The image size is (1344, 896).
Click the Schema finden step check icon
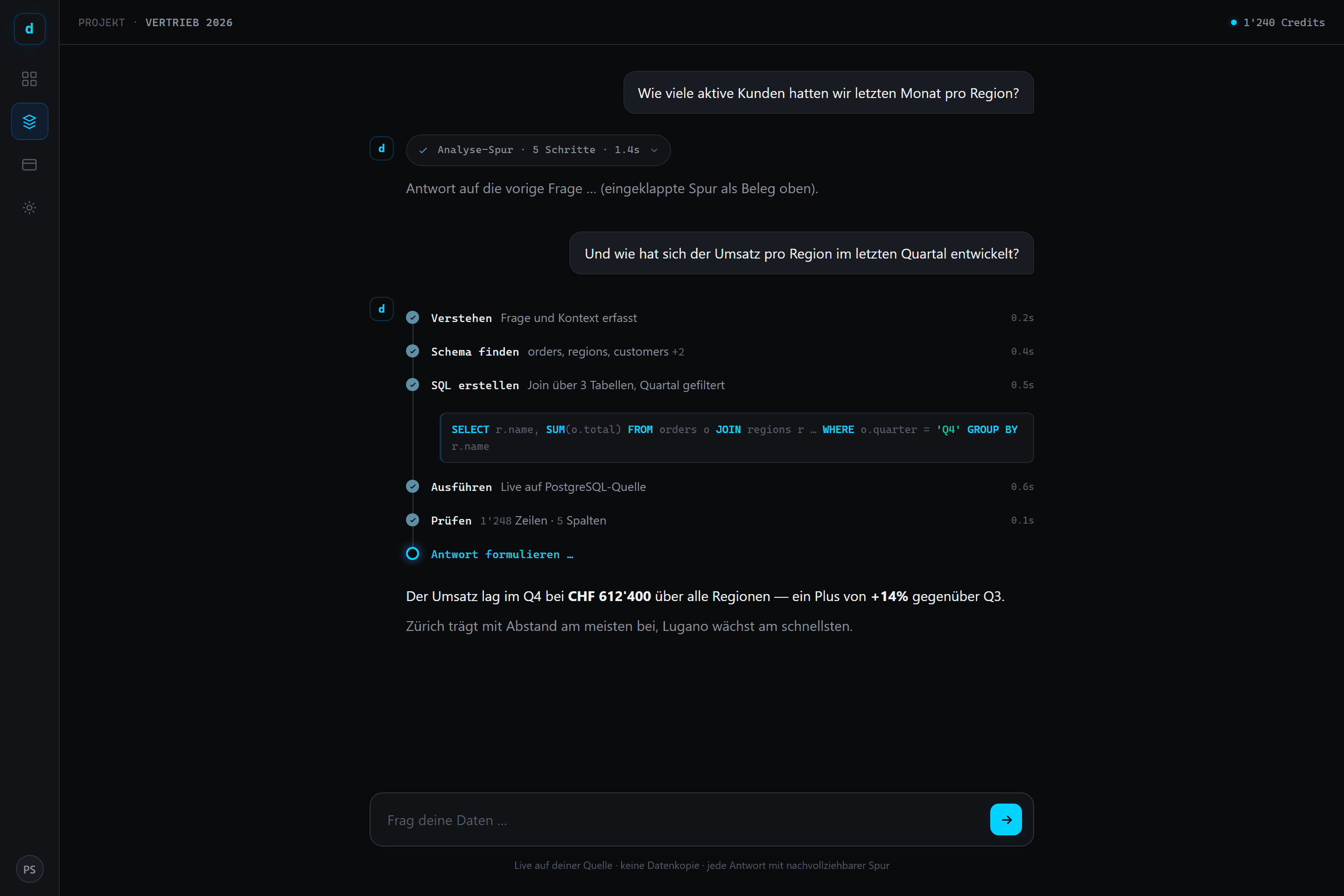413,351
